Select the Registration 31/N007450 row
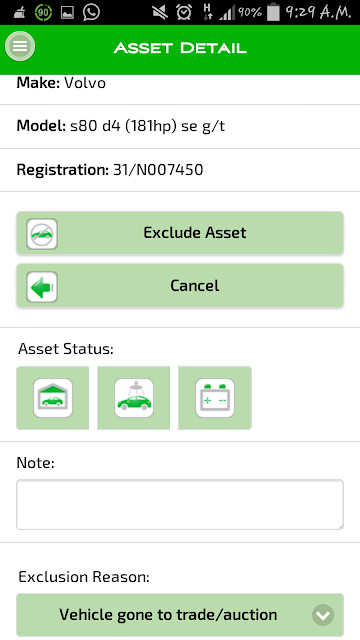The height and width of the screenshot is (640, 360). 180,170
